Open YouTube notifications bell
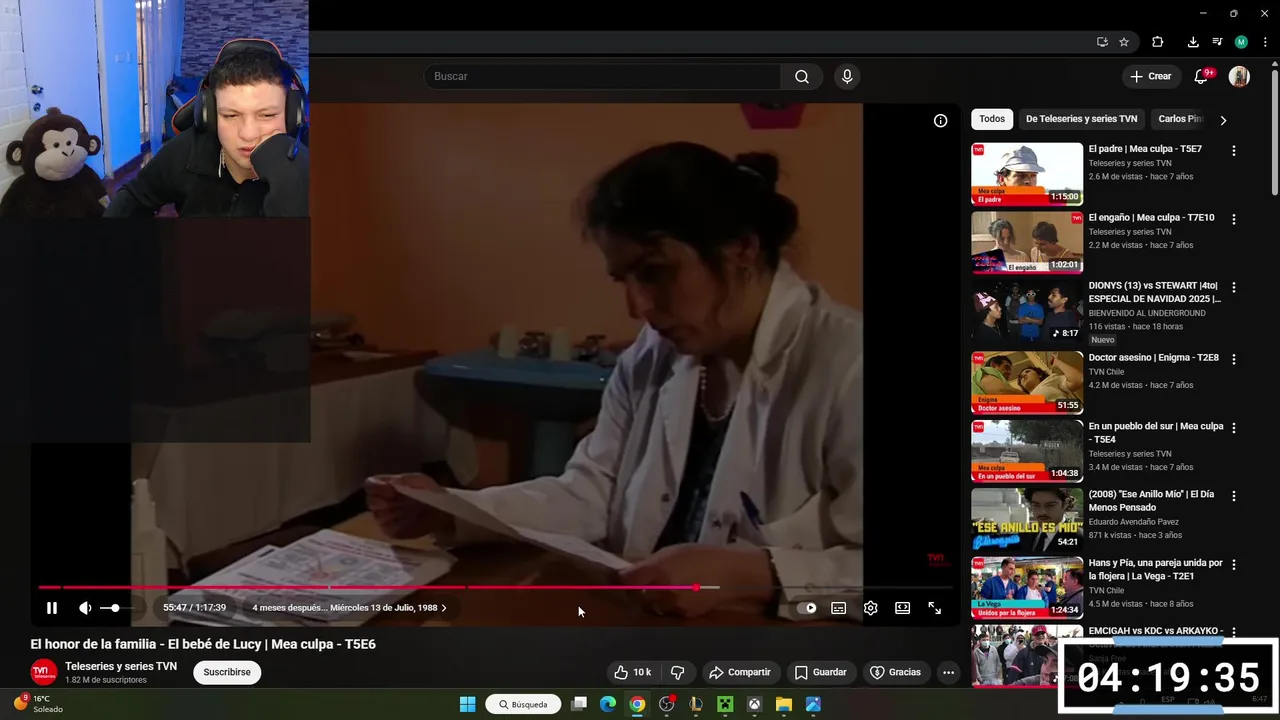The image size is (1280, 720). coord(1202,76)
